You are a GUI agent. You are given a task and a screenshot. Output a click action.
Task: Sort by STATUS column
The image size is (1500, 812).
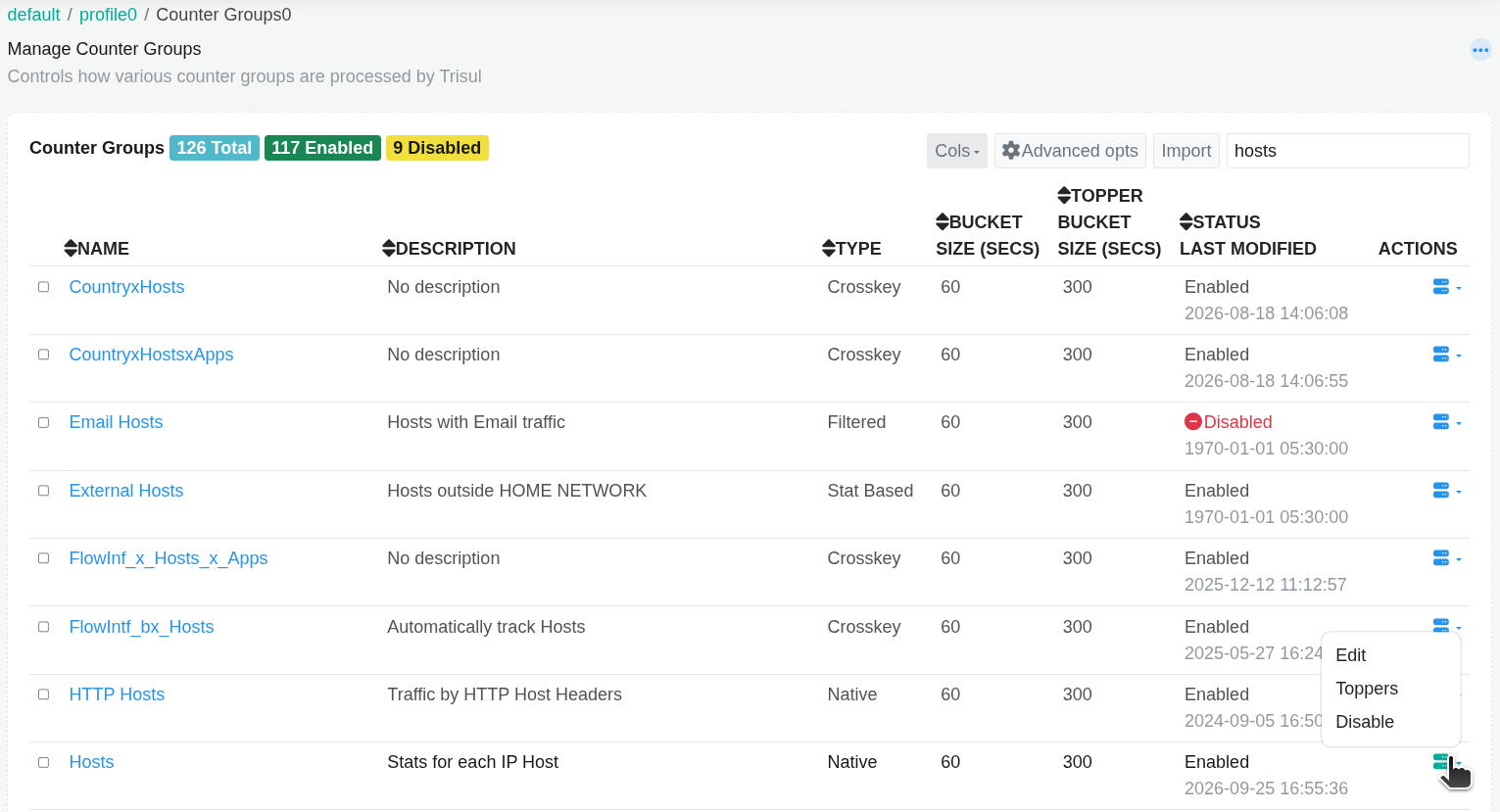(1220, 222)
